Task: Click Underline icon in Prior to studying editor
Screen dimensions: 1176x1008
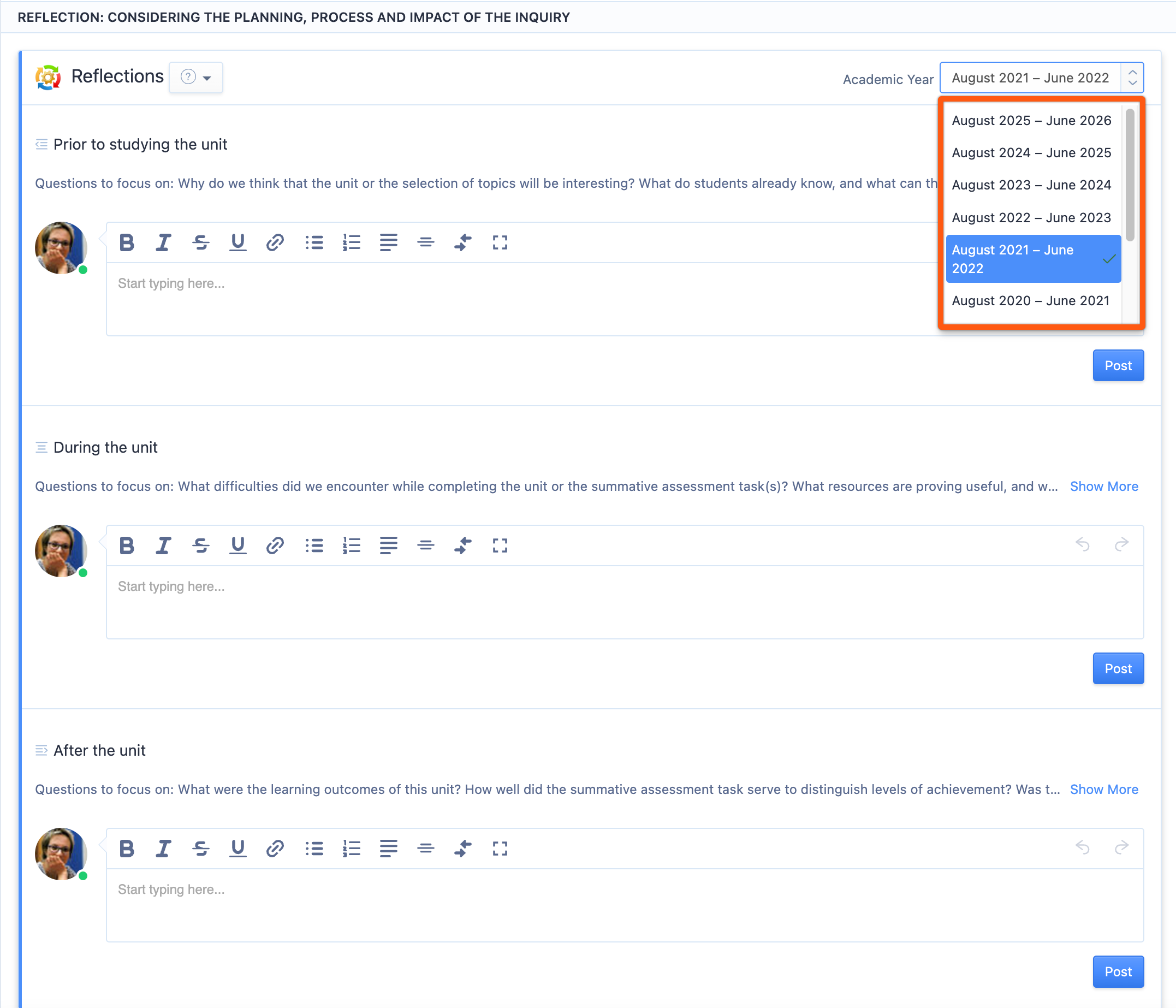Action: pyautogui.click(x=238, y=242)
